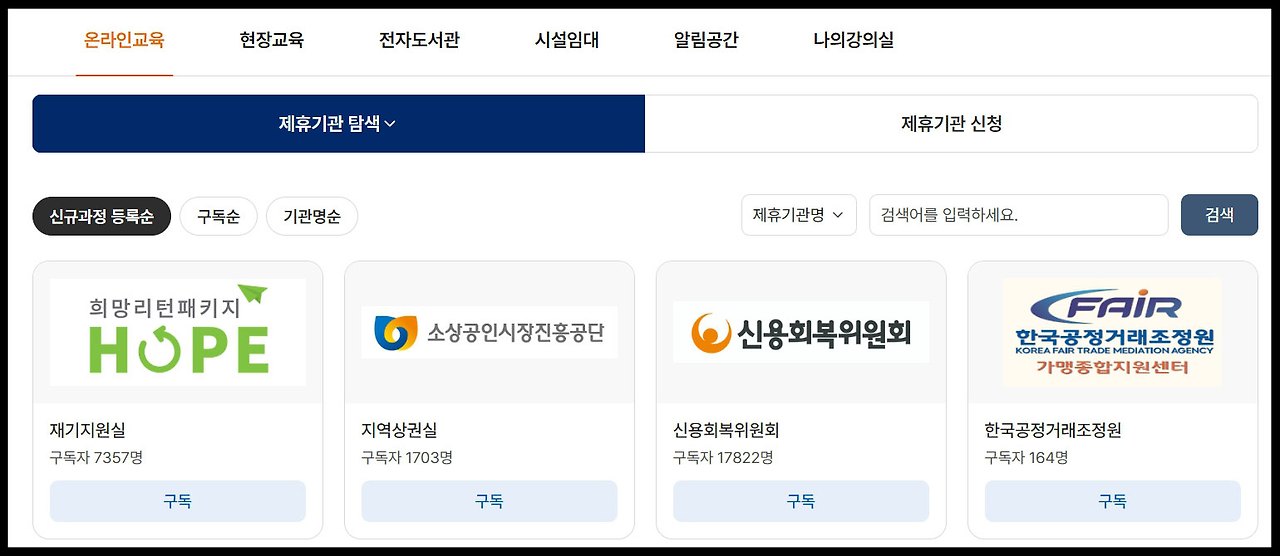This screenshot has width=1280, height=556.
Task: Open the 제휴기관명 search dropdown
Action: 798,215
